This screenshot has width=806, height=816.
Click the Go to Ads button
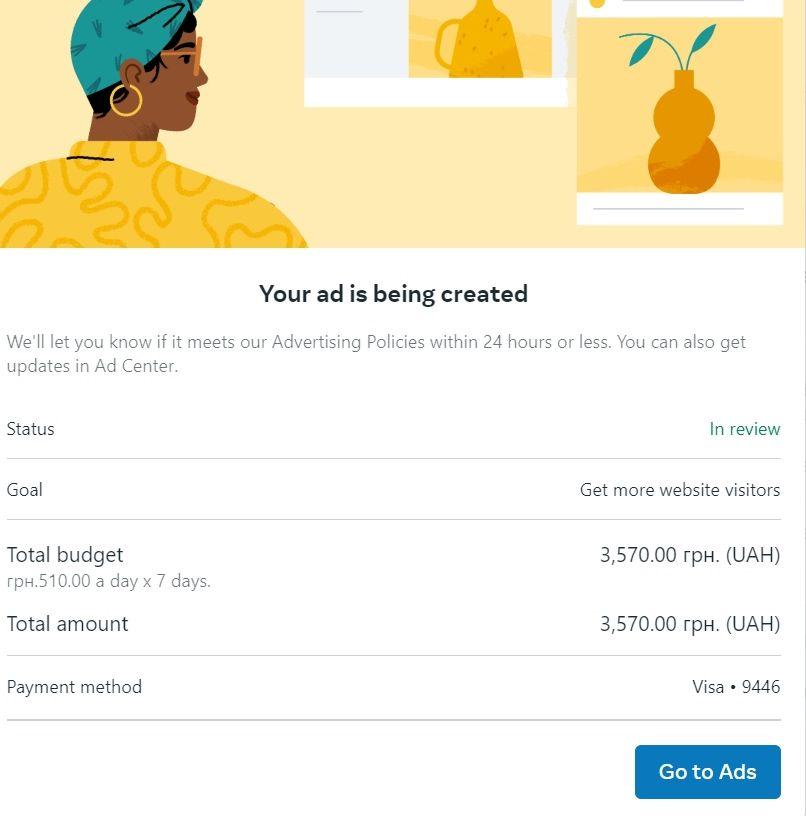707,772
